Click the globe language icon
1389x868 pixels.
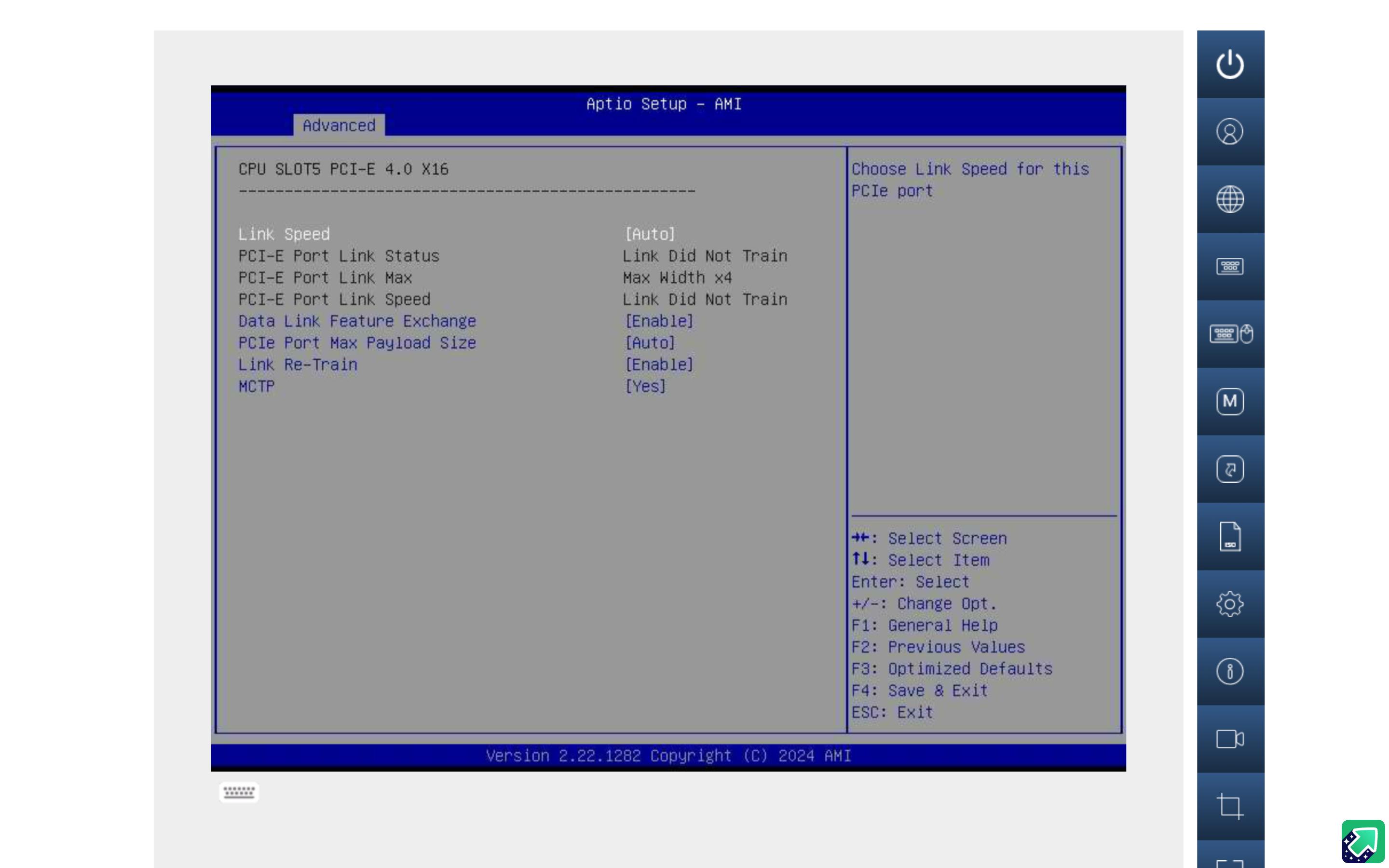1229,199
